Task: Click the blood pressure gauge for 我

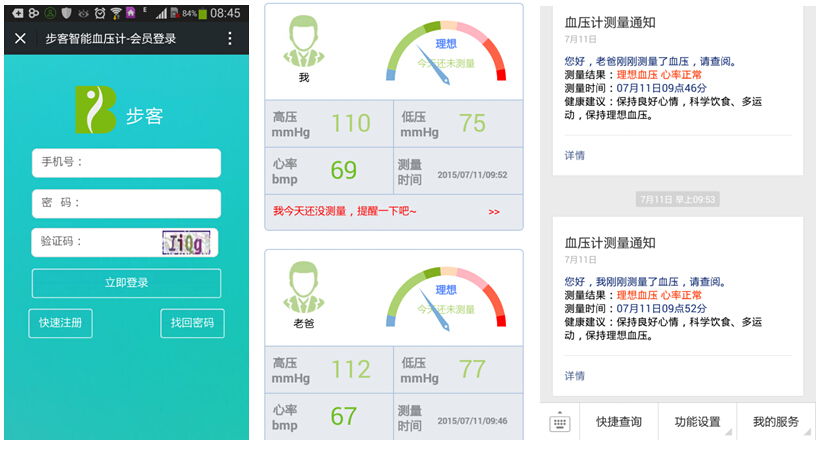Action: [446, 52]
